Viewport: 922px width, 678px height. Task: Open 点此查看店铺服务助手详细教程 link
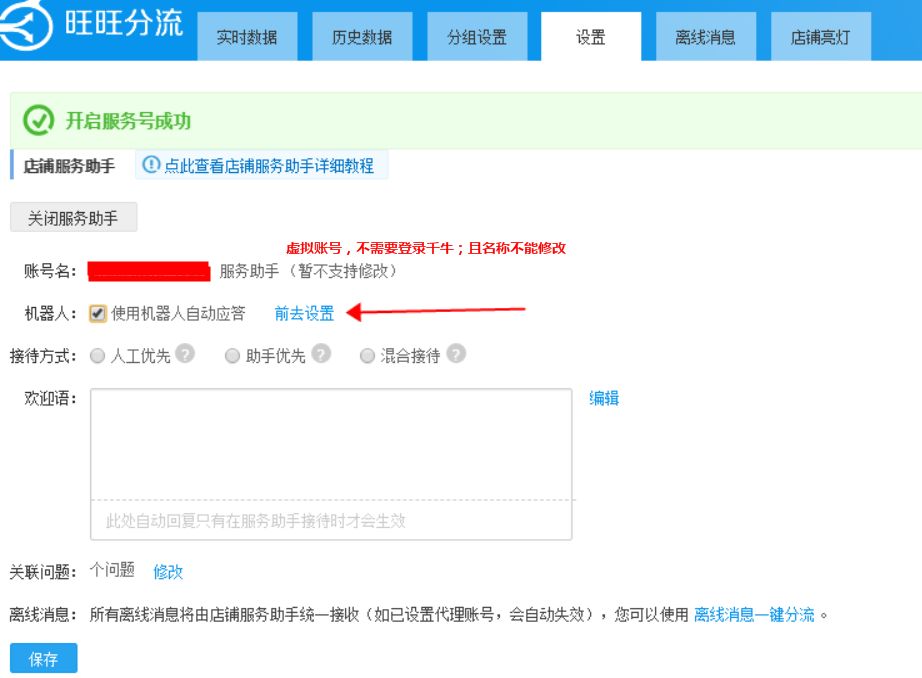pos(269,166)
